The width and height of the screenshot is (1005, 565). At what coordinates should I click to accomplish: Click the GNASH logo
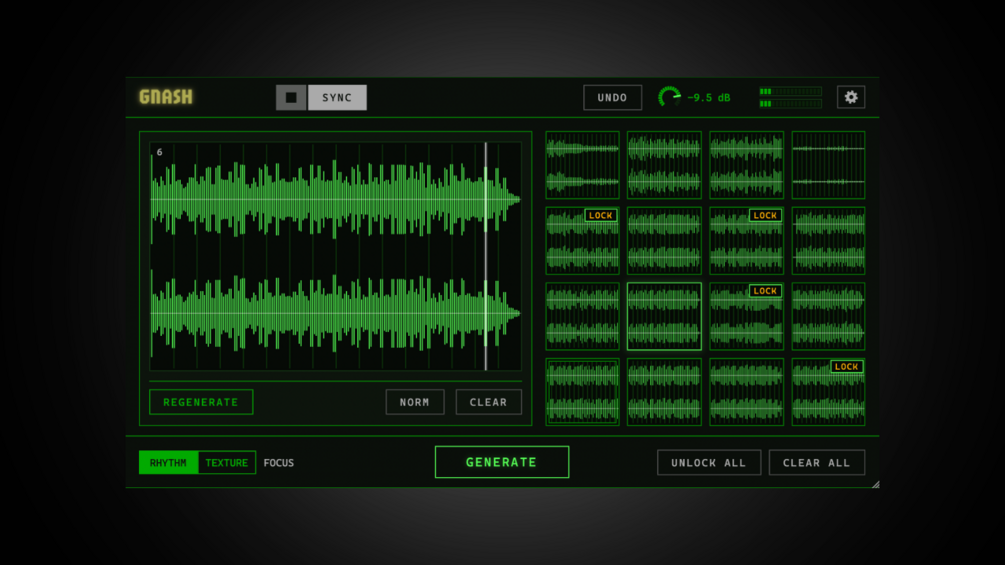click(x=166, y=97)
